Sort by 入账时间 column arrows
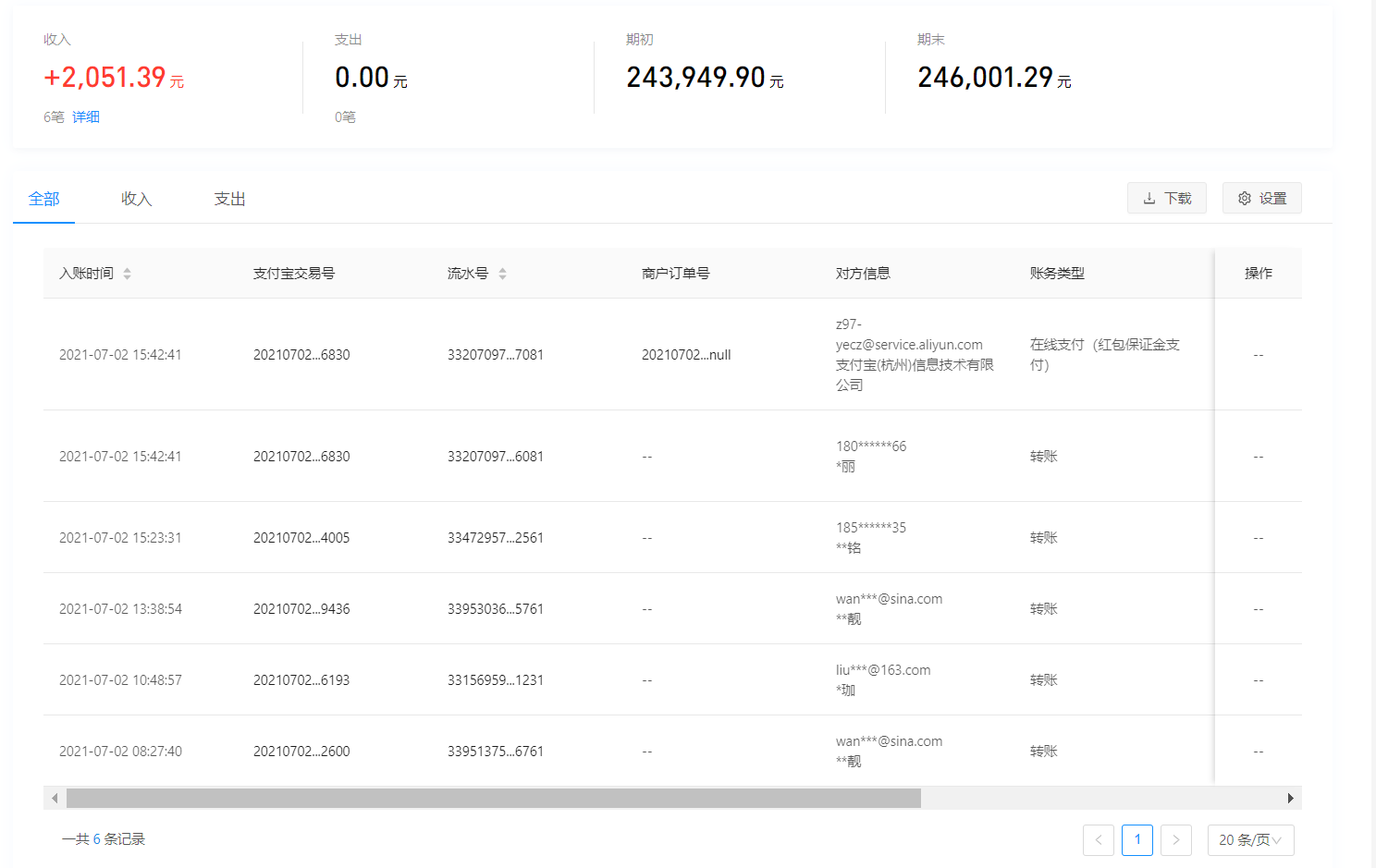This screenshot has width=1376, height=868. tap(128, 274)
